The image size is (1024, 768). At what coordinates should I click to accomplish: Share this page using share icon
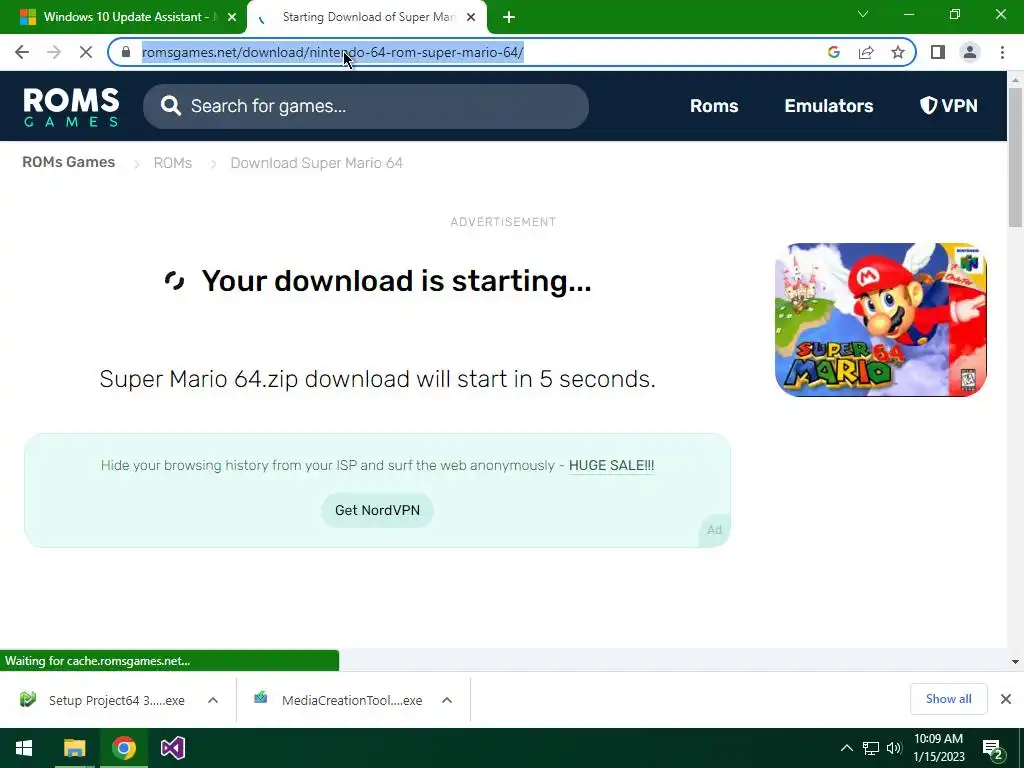point(866,52)
